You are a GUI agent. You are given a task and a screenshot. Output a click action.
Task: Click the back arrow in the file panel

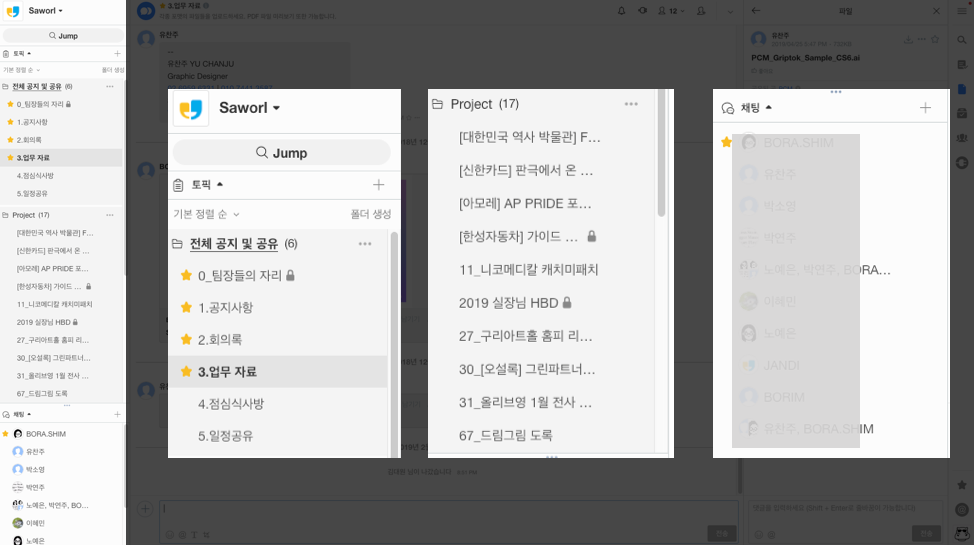(x=756, y=10)
